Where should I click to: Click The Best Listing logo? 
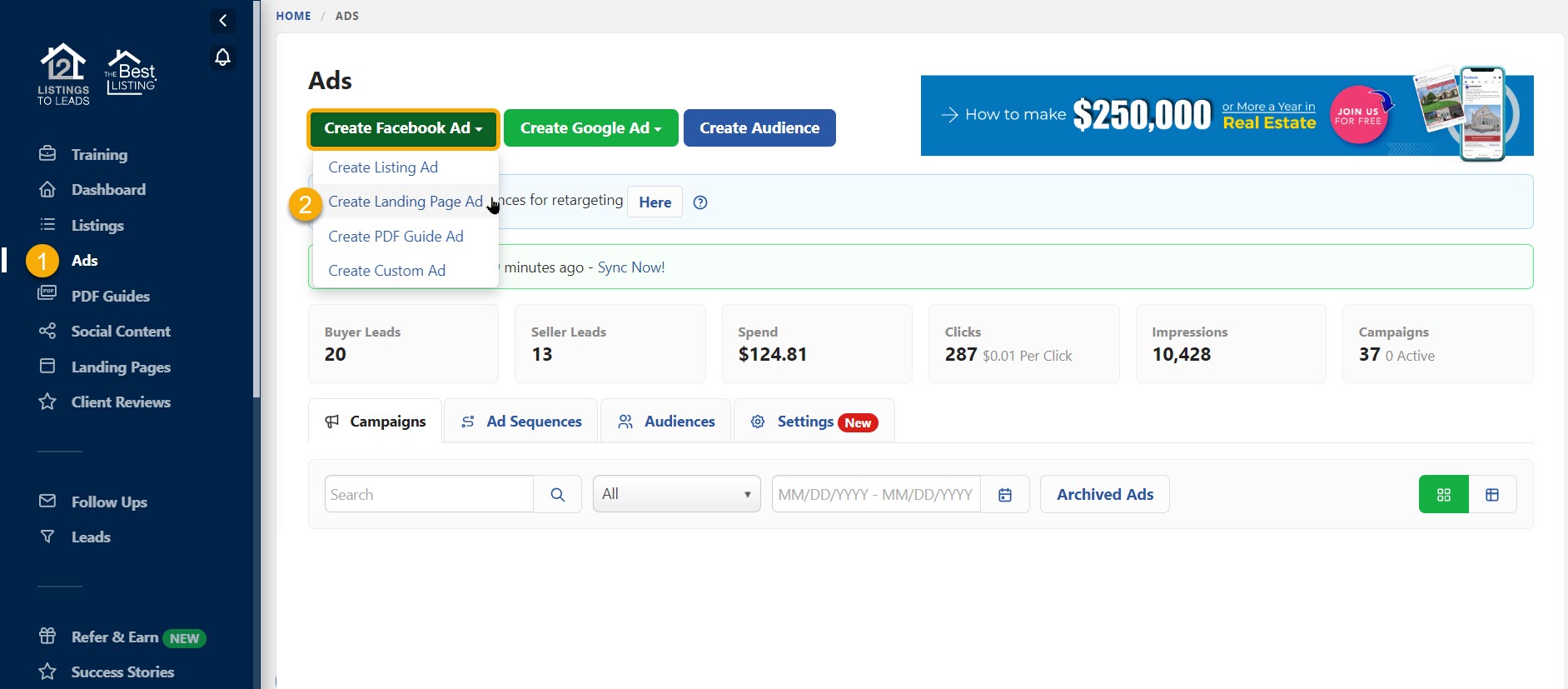[x=130, y=72]
